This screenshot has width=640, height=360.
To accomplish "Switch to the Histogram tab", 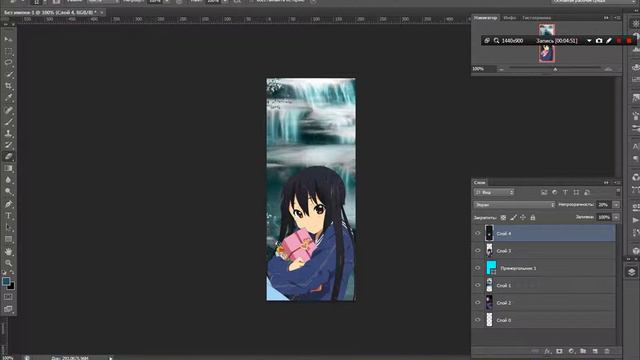I will click(x=537, y=18).
